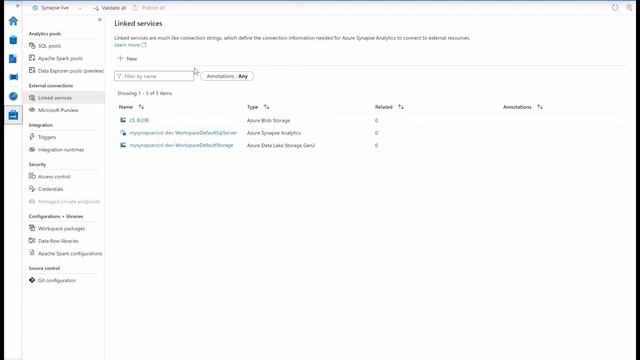
Task: Click the discard all trash icon
Action: click(629, 7)
